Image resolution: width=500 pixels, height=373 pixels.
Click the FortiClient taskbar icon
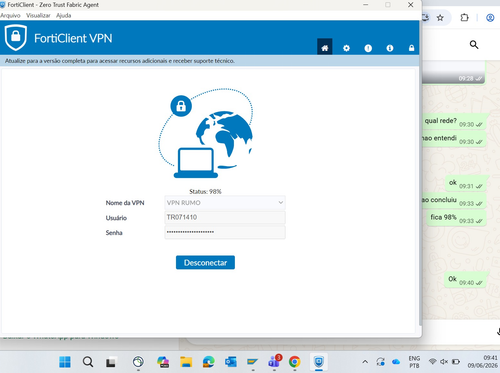(x=319, y=362)
